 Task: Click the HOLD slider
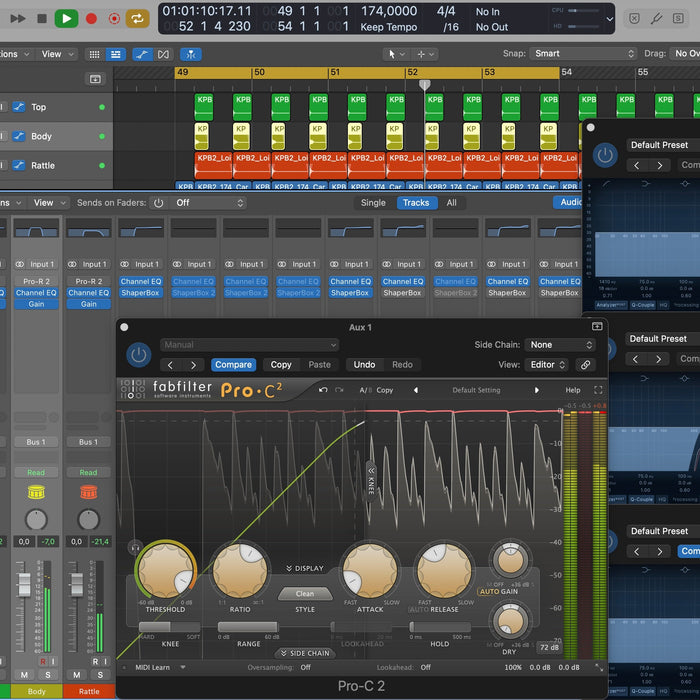[x=440, y=627]
